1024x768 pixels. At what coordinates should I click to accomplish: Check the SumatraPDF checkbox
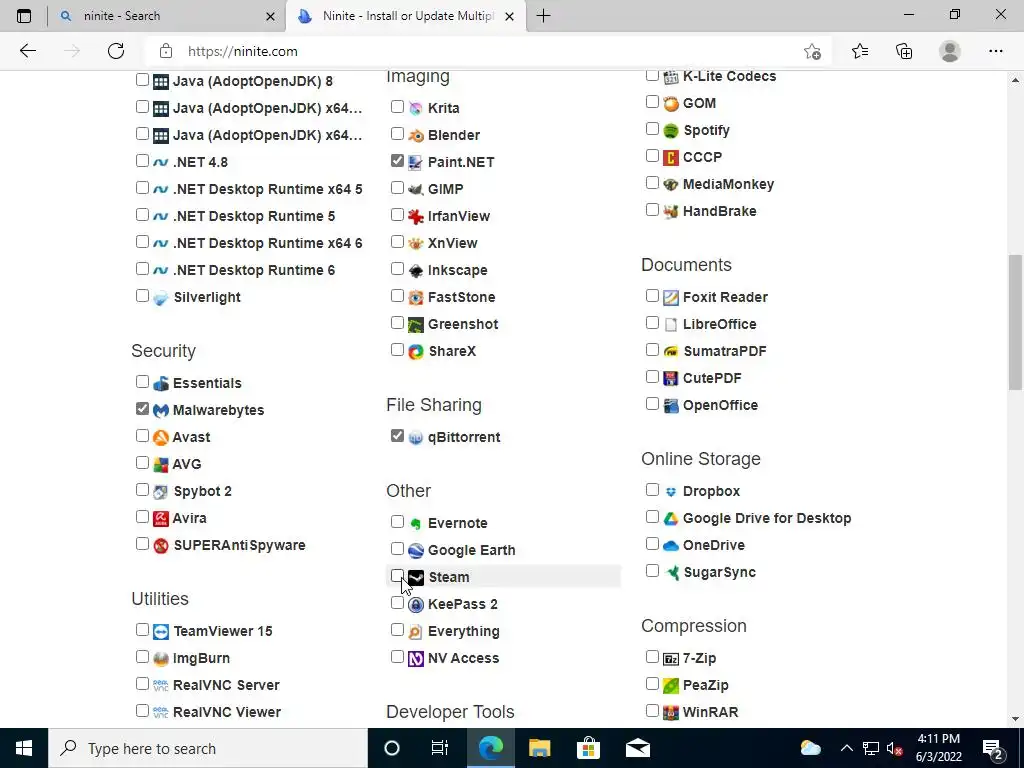point(652,349)
